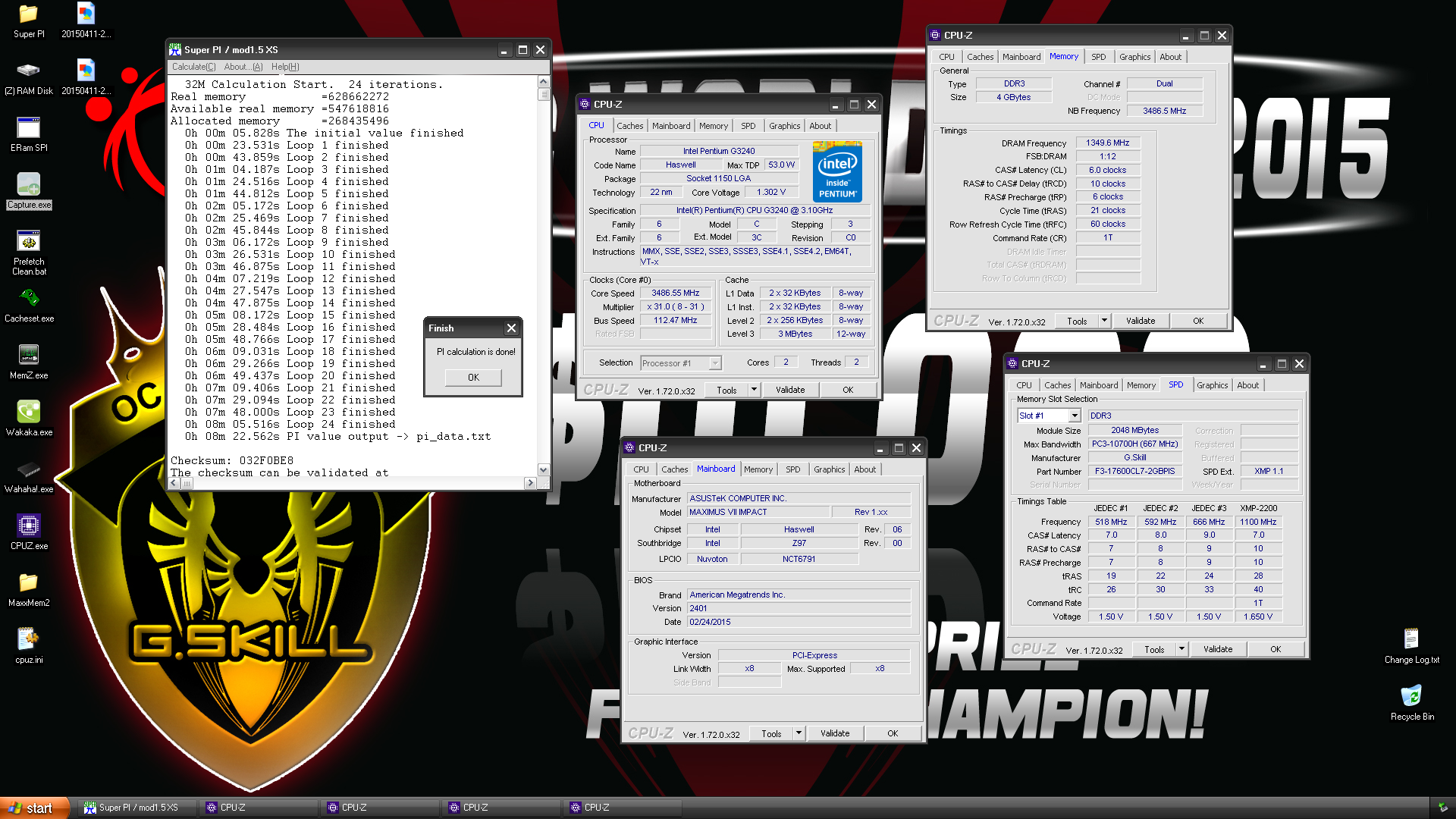
Task: Click Super PI horizontal scrollbar left arrow
Action: 174,483
